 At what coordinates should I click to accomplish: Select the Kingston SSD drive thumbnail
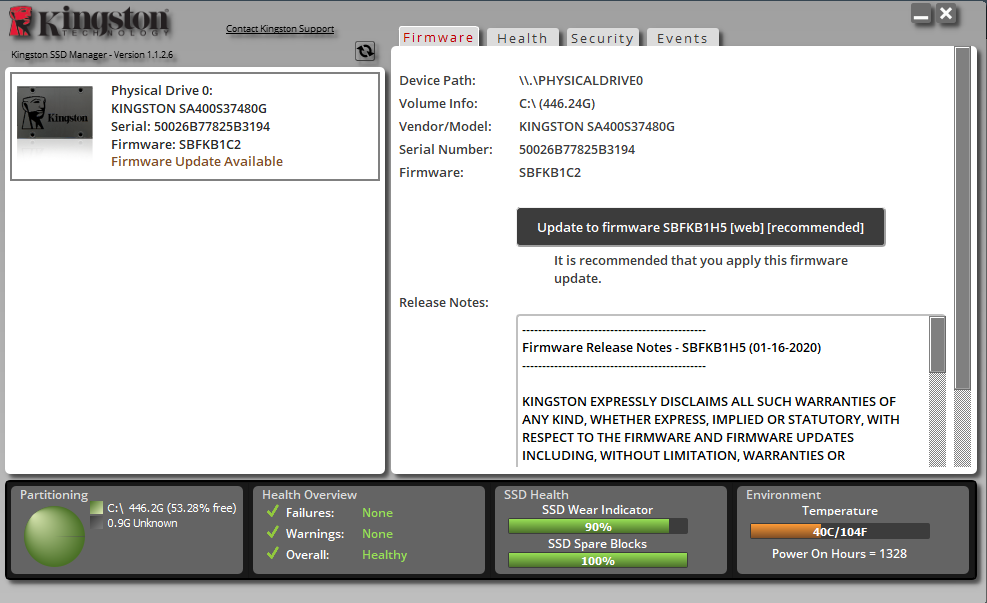(55, 112)
